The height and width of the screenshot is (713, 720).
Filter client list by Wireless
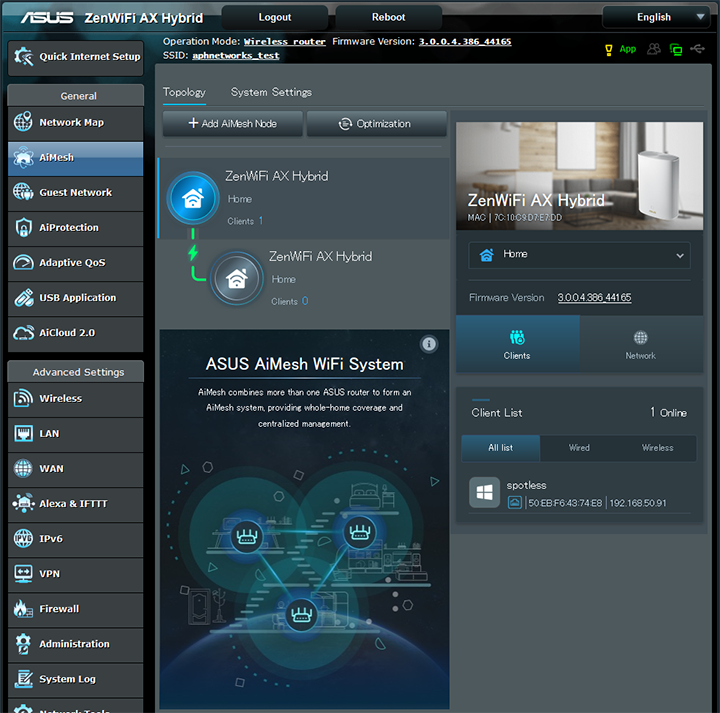657,448
